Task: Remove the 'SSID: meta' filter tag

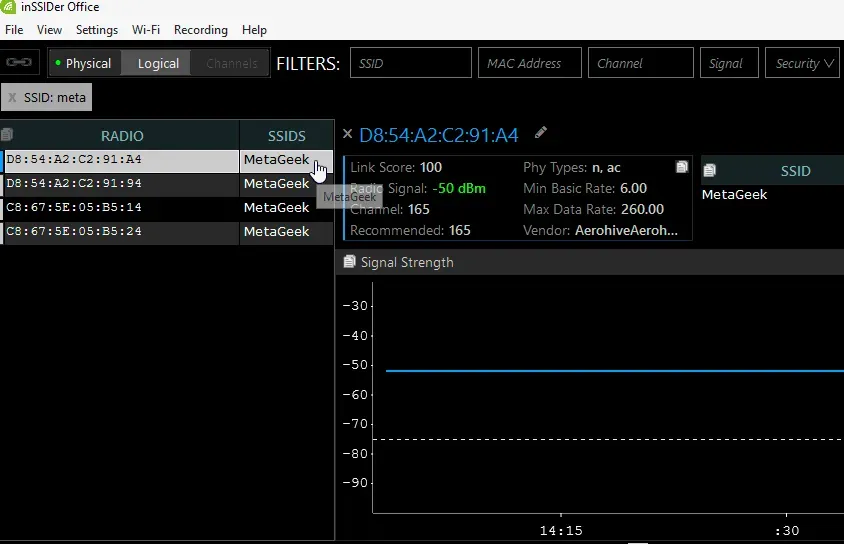Action: (12, 98)
